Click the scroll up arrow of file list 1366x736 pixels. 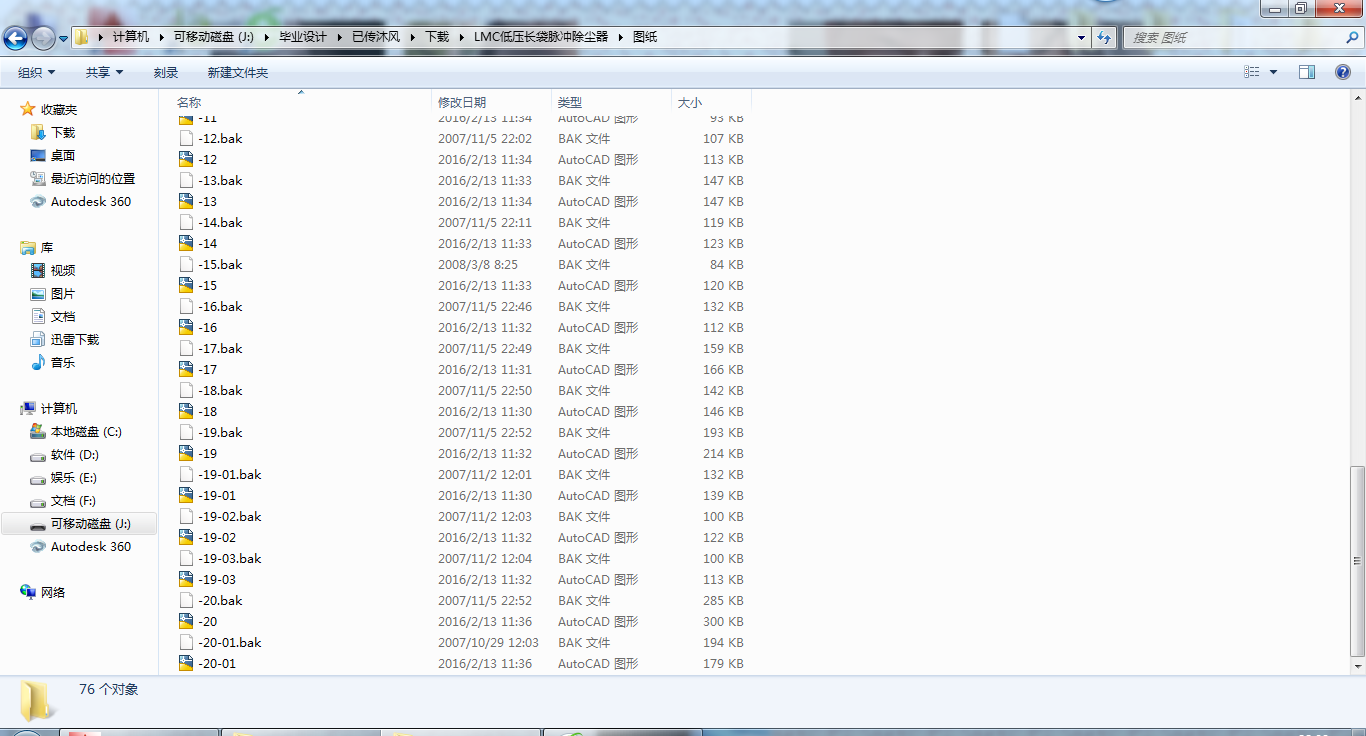tap(1357, 96)
